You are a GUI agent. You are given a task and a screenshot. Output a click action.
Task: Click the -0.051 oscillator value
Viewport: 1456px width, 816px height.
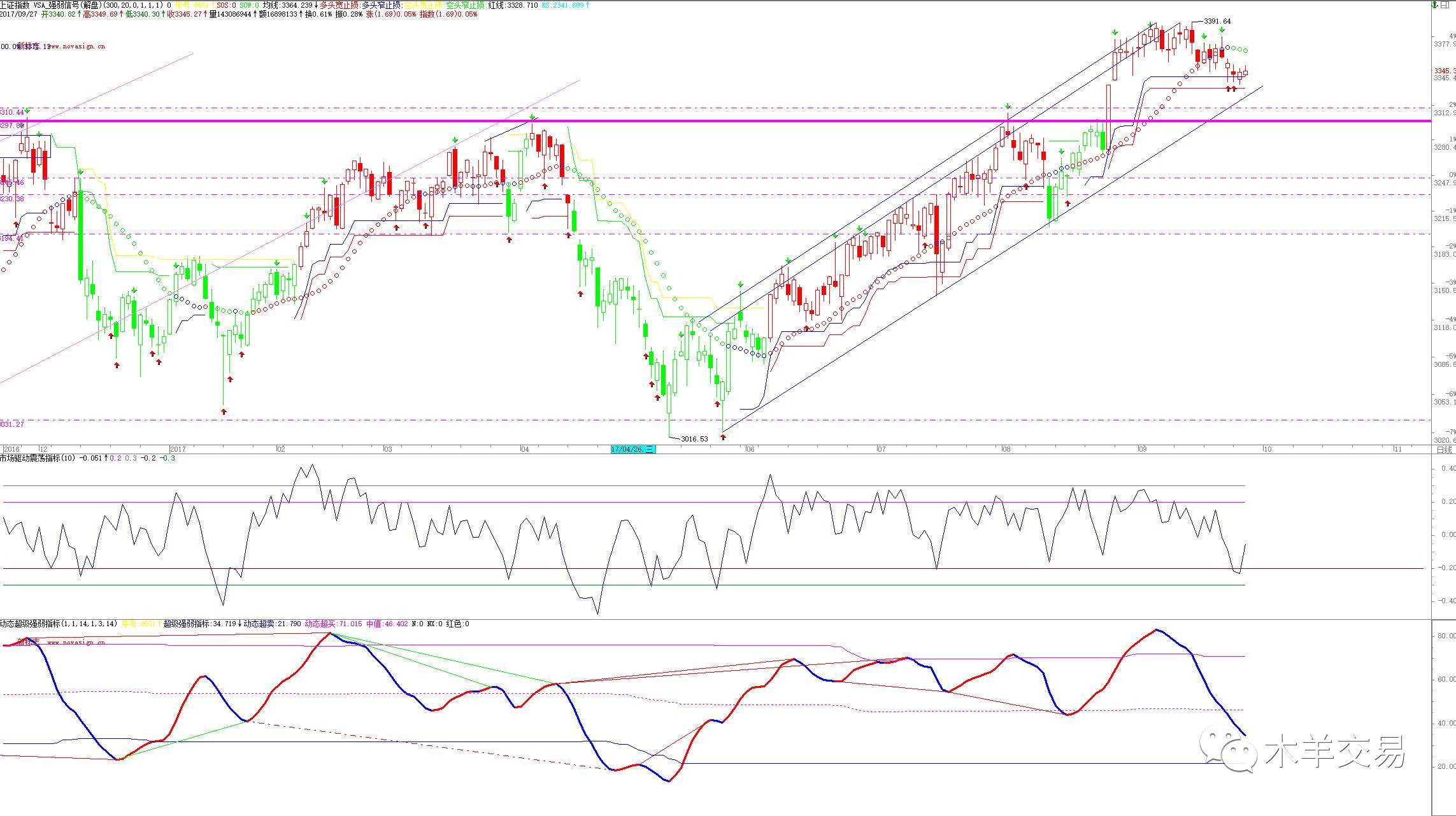[x=91, y=458]
